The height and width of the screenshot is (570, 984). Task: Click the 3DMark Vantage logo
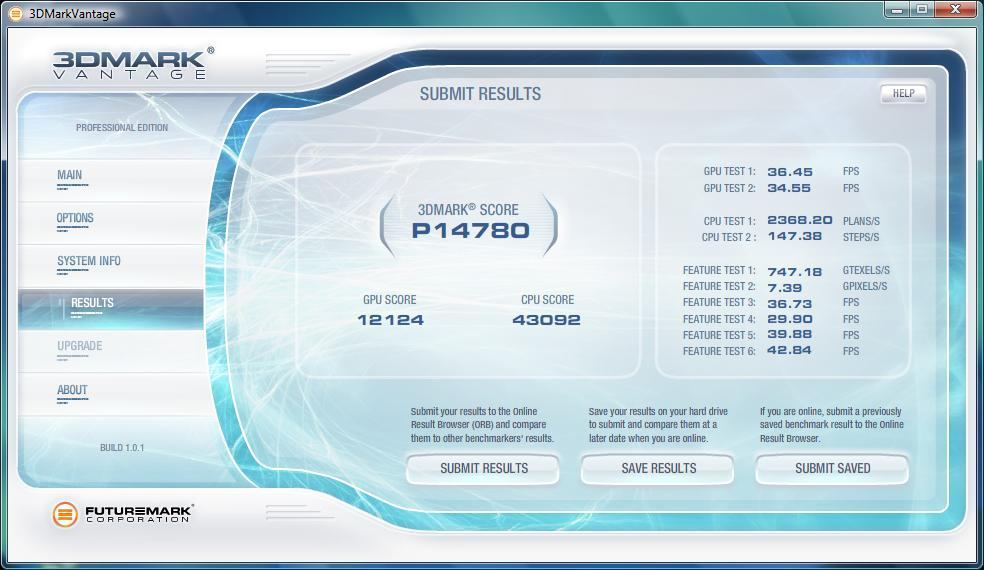coord(133,63)
